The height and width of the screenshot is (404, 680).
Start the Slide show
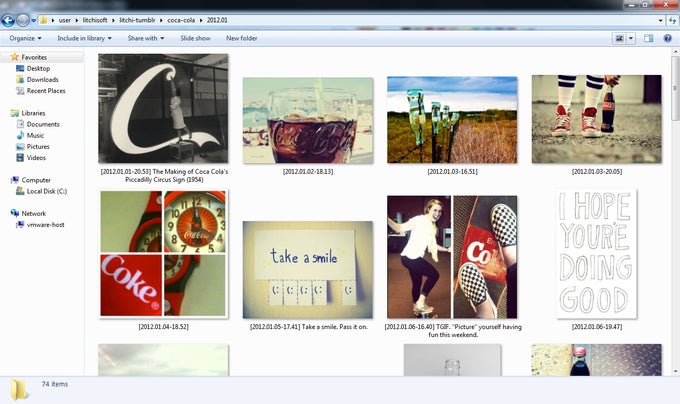click(195, 38)
